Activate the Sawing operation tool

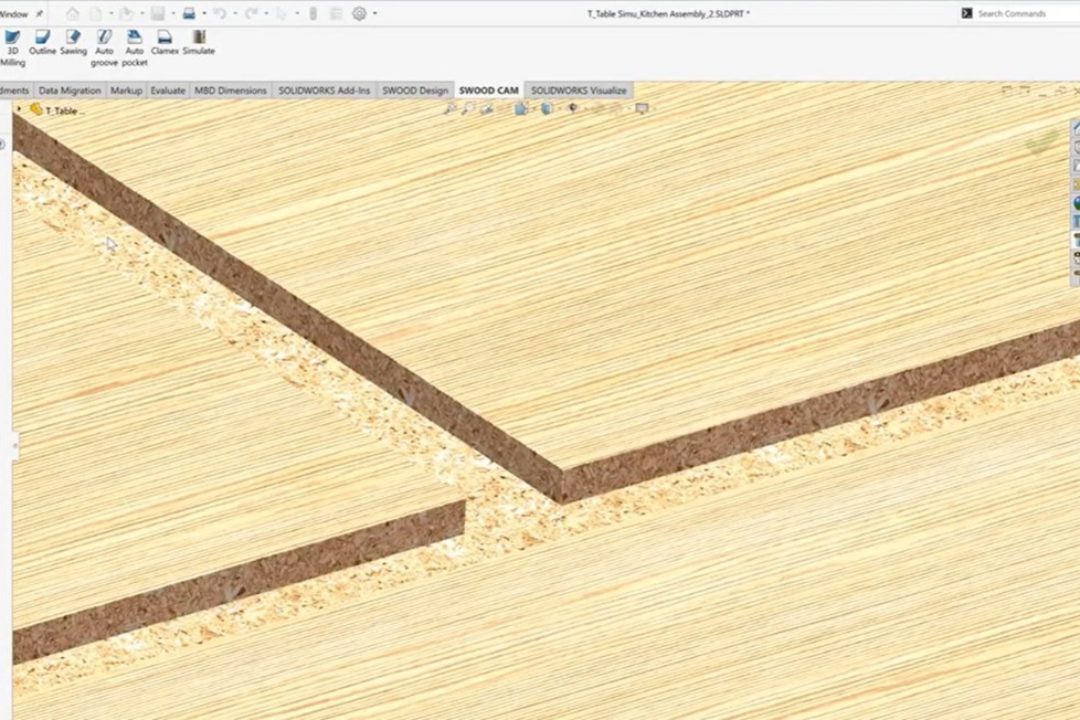(73, 43)
